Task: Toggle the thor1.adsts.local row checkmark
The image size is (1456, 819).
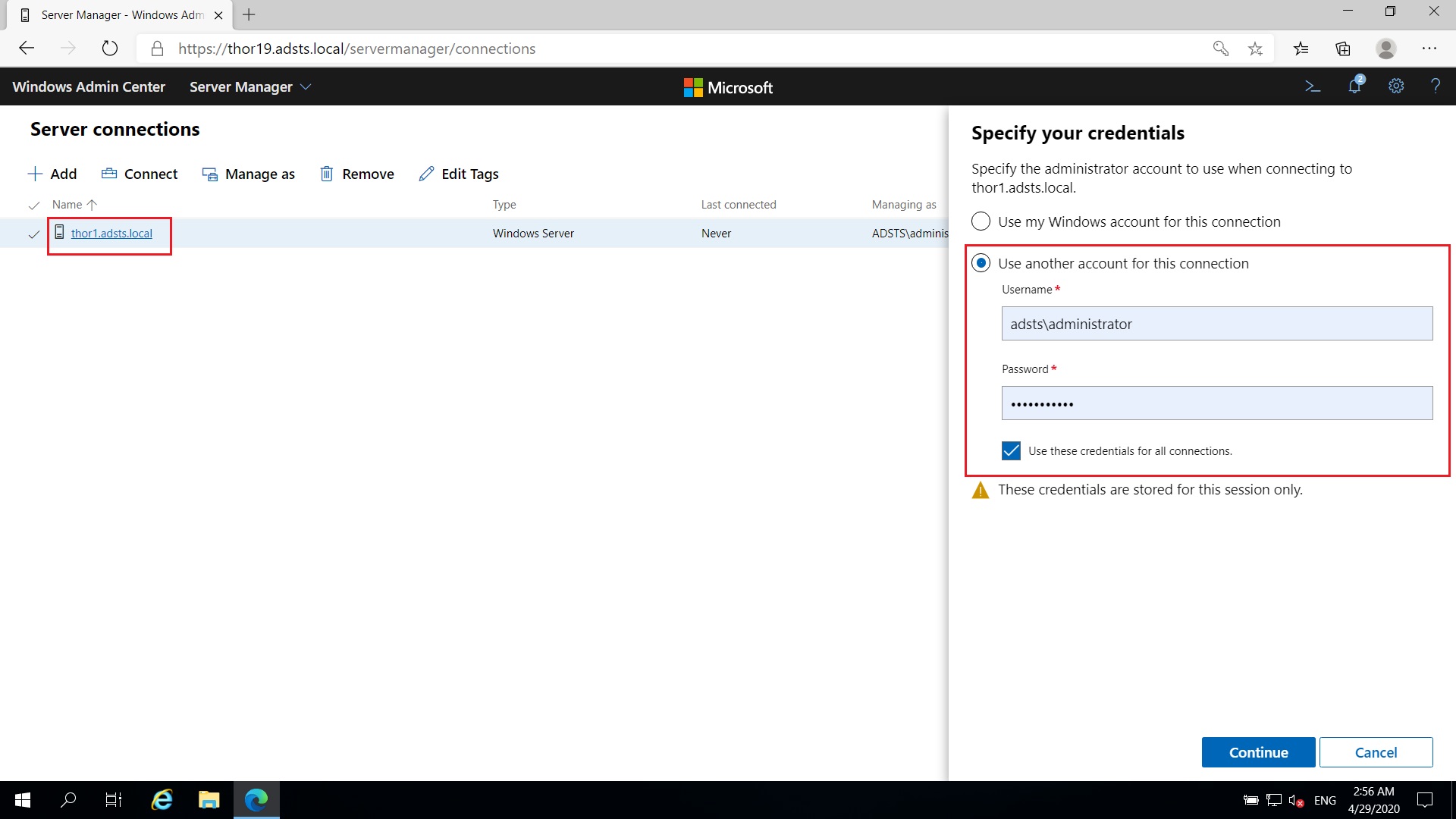Action: coord(33,234)
